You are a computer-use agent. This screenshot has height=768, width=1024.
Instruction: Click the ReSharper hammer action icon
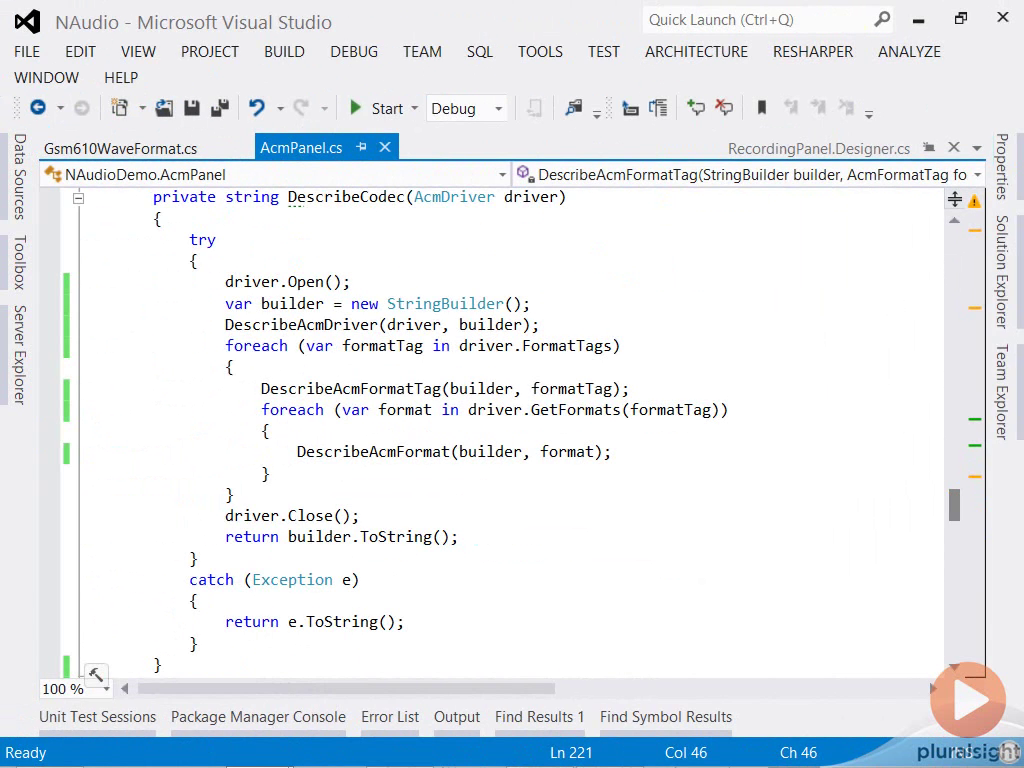point(96,674)
